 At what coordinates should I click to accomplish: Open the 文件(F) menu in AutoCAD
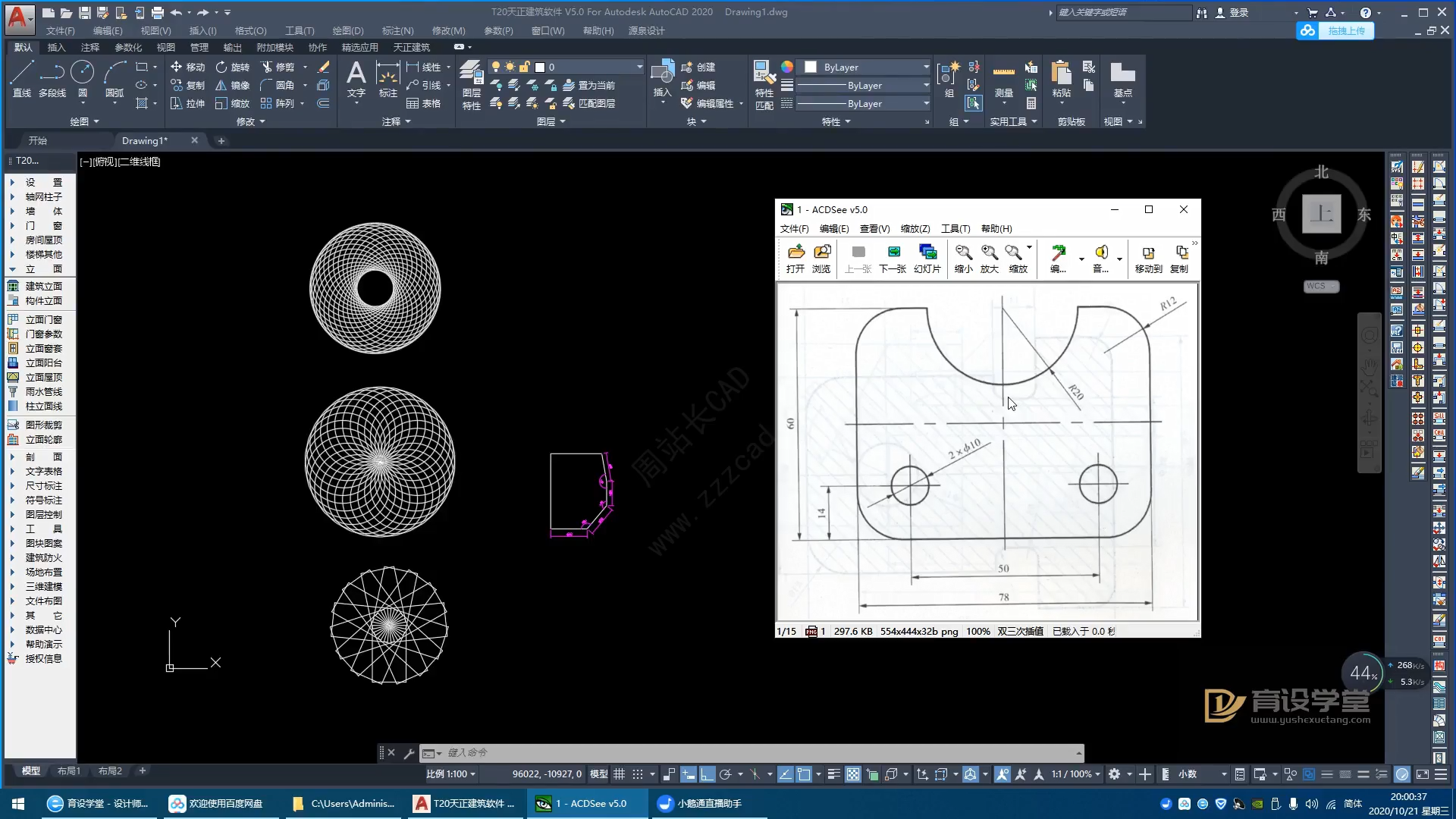pyautogui.click(x=61, y=31)
